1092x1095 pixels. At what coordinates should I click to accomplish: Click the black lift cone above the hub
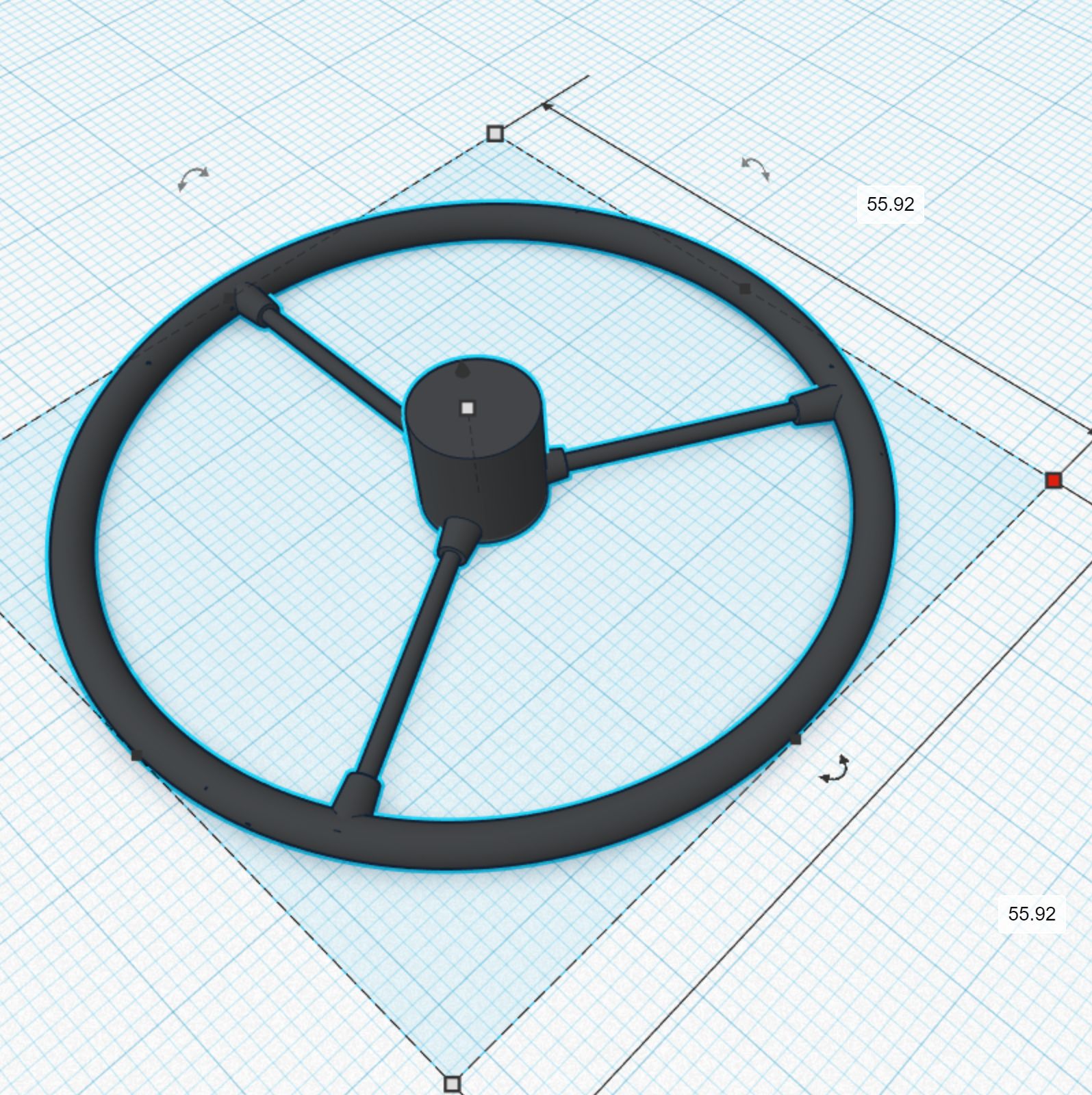pos(464,371)
